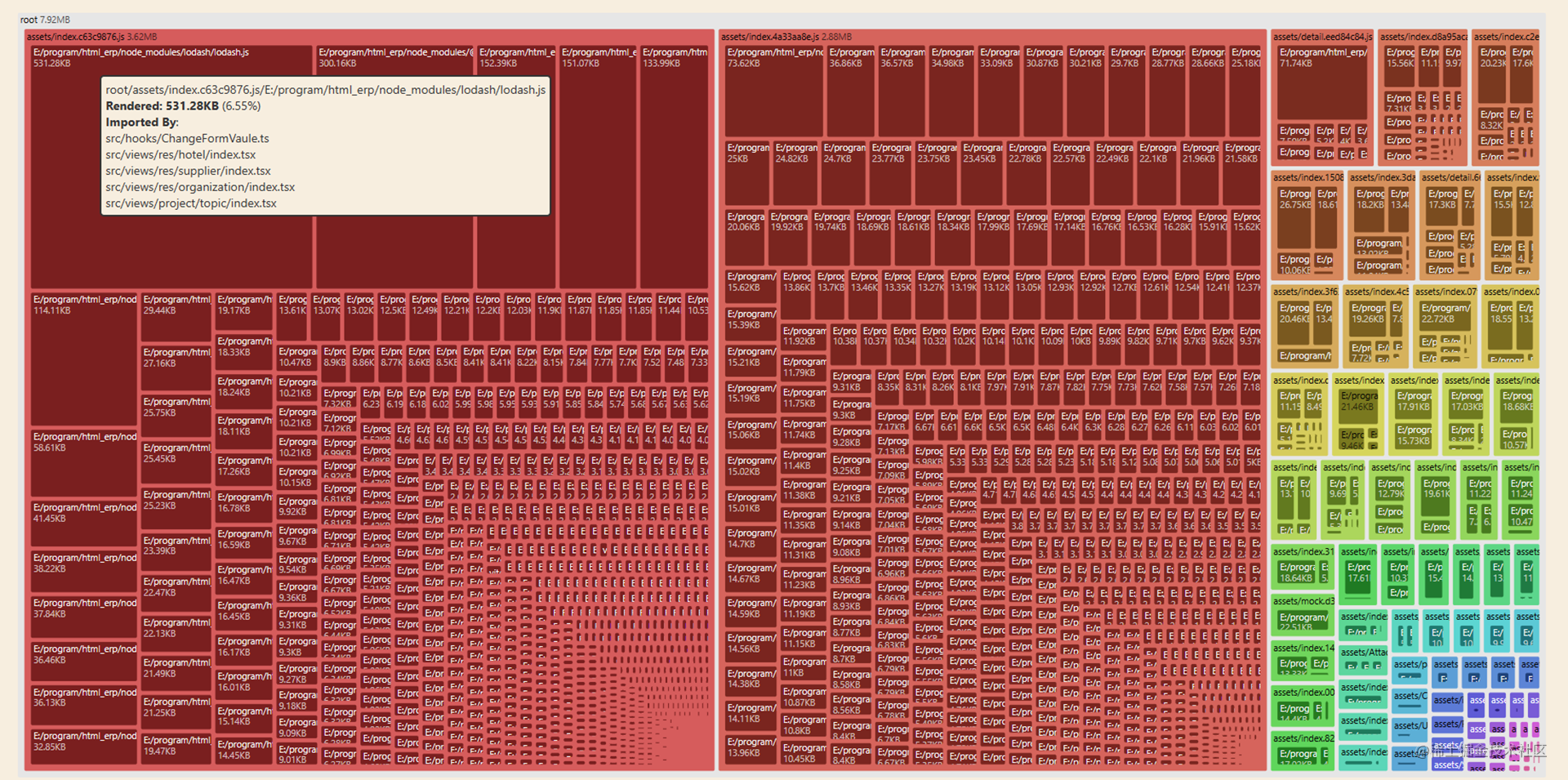Screen dimensions: 1568x780
Task: Select the 27.16KB module block
Action: (x=176, y=368)
